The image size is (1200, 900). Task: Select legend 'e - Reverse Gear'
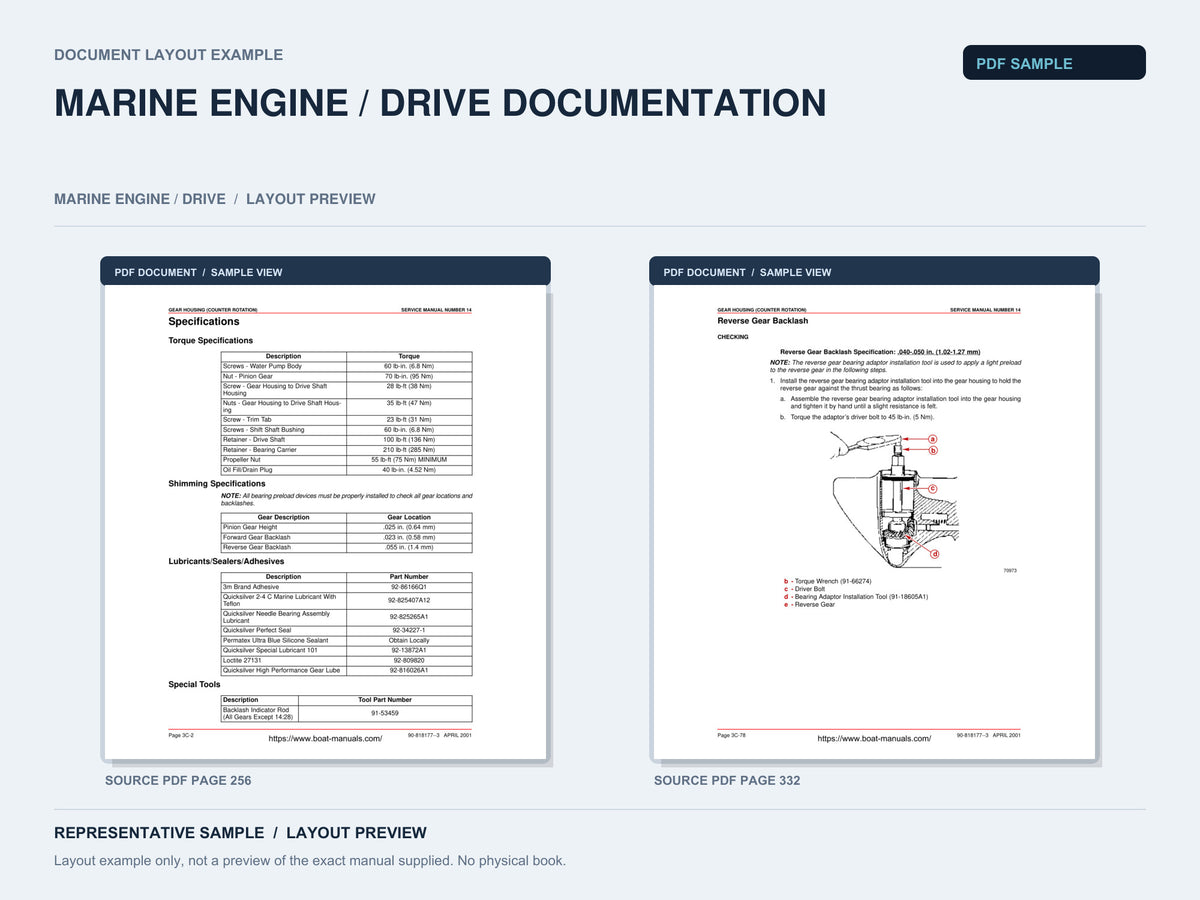pos(810,605)
